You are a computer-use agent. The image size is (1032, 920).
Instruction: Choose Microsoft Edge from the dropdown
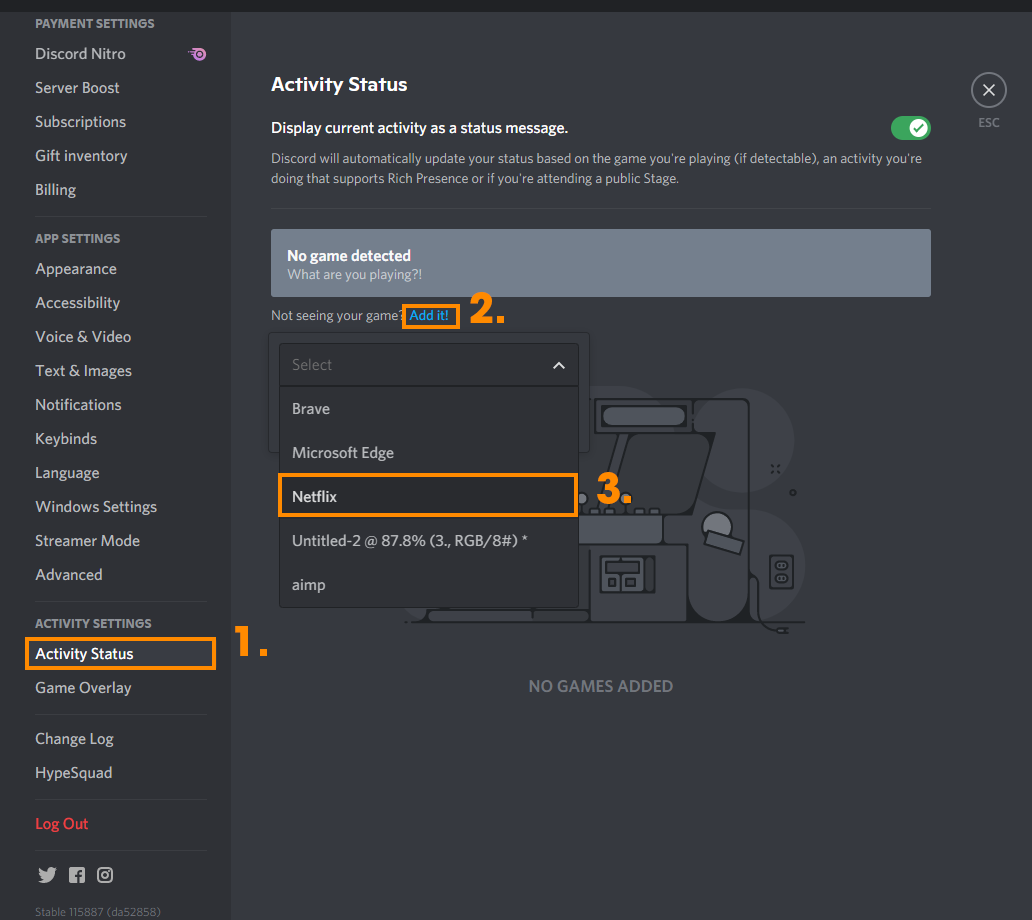point(428,453)
